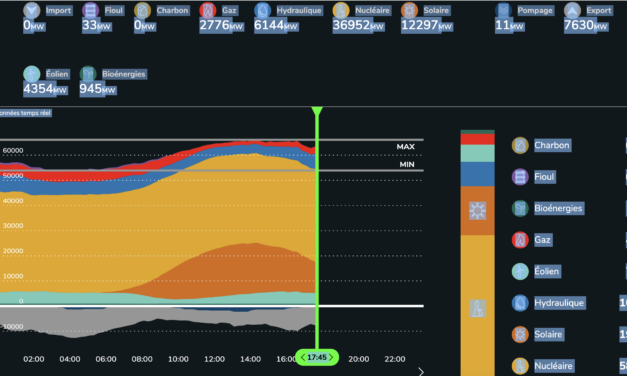Viewport: 627px width, 376px height.
Task: Click the blue Hydraulique segment of the stacked bar
Action: click(x=477, y=174)
